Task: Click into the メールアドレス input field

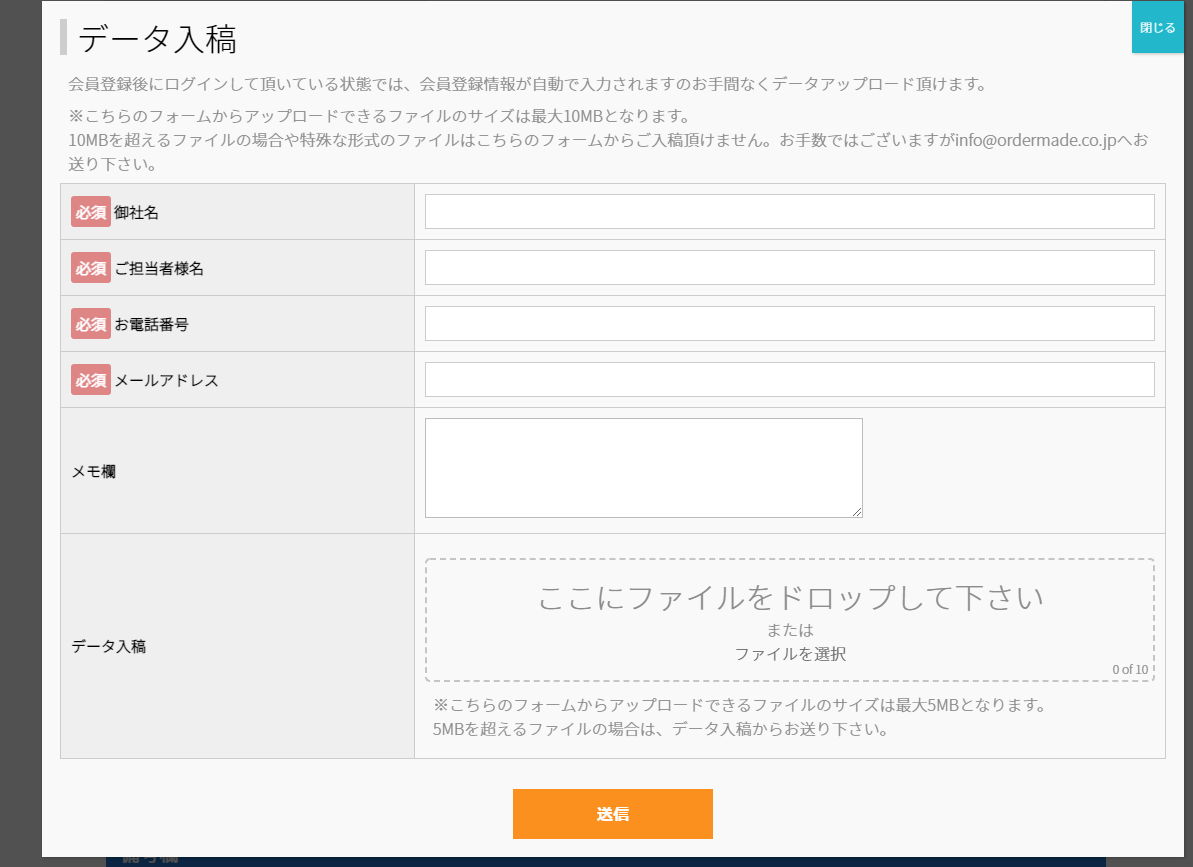Action: pos(789,380)
